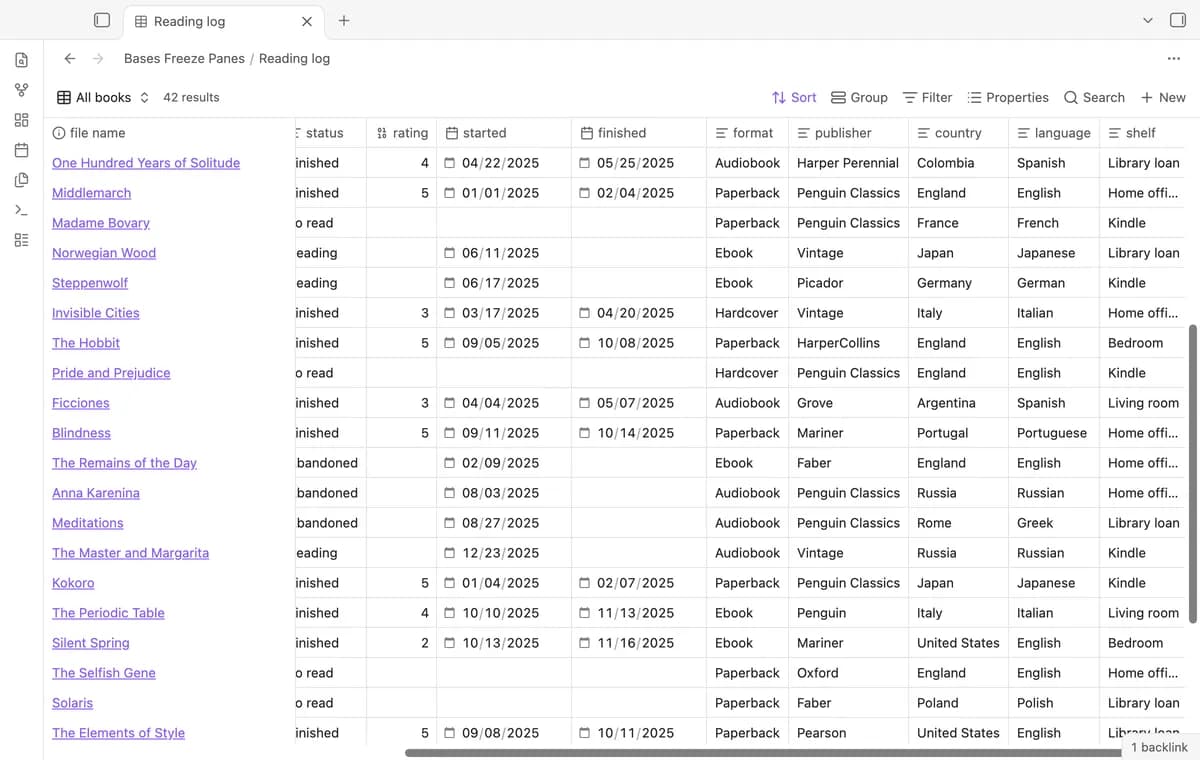Viewport: 1200px width, 760px height.
Task: Click the file name column header
Action: click(x=170, y=133)
